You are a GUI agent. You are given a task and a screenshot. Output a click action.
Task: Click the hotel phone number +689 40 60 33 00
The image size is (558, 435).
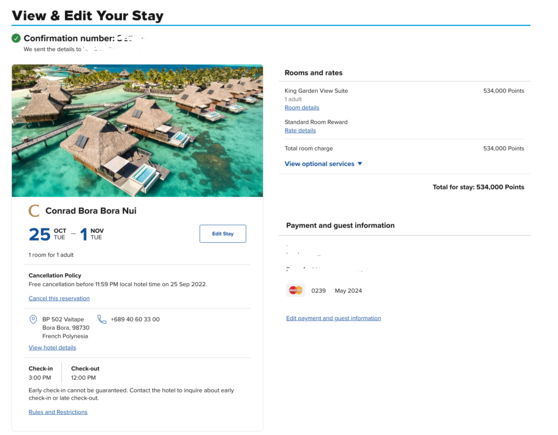click(135, 319)
